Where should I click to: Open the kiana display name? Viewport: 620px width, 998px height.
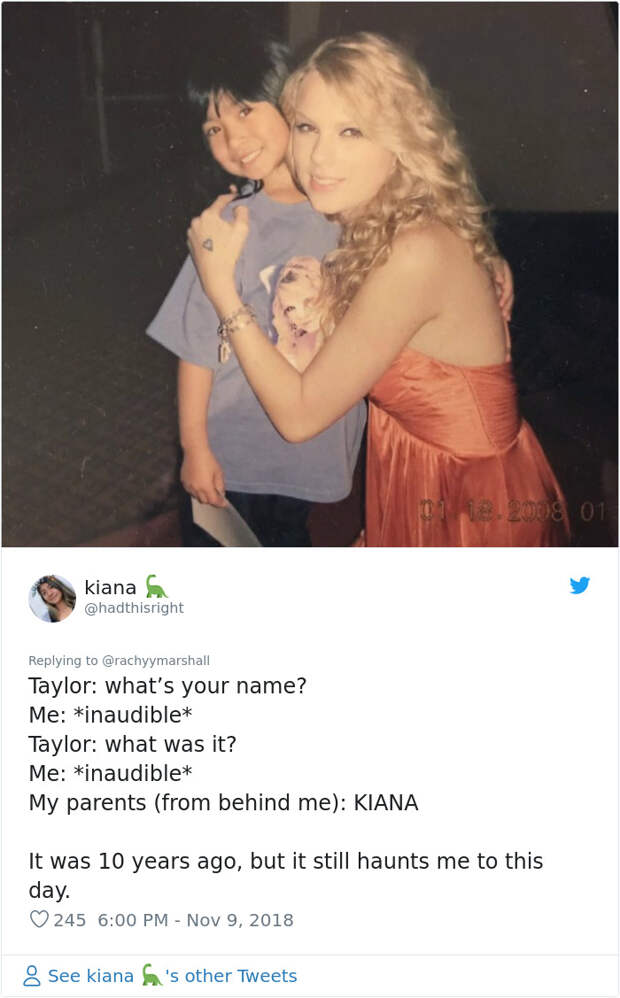click(x=110, y=587)
